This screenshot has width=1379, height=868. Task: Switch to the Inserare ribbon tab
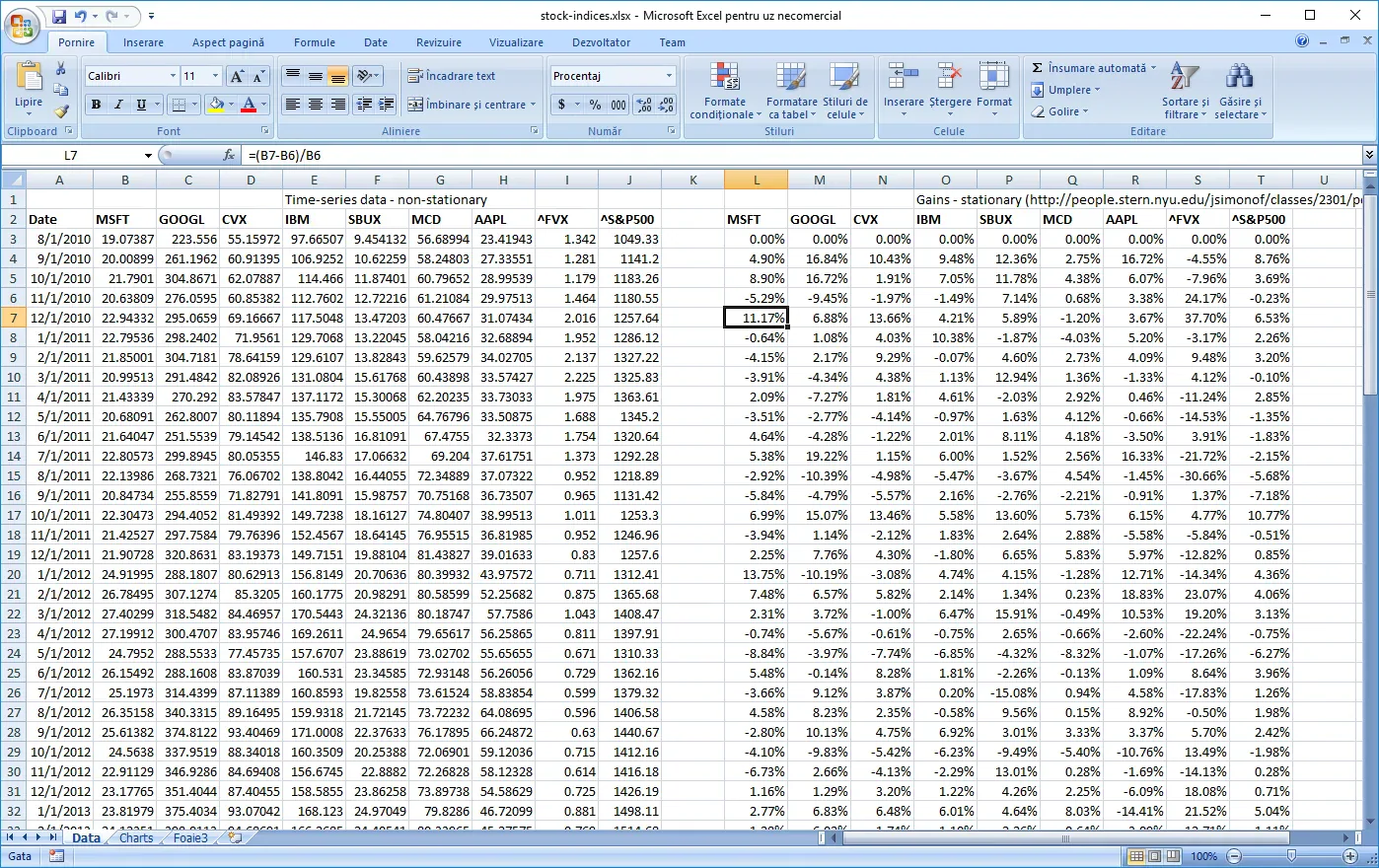tap(144, 42)
